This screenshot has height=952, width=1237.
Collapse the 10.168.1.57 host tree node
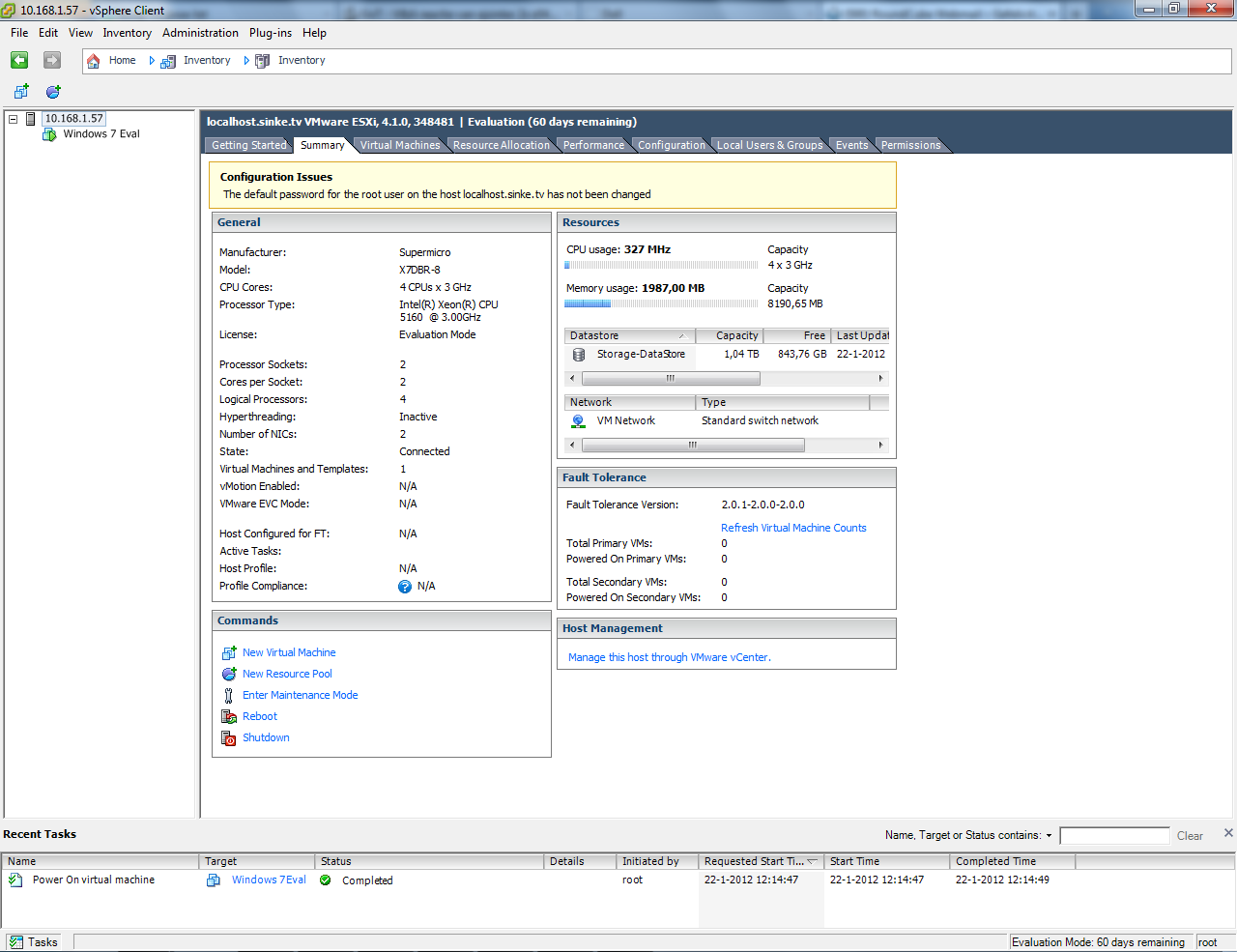coord(14,119)
